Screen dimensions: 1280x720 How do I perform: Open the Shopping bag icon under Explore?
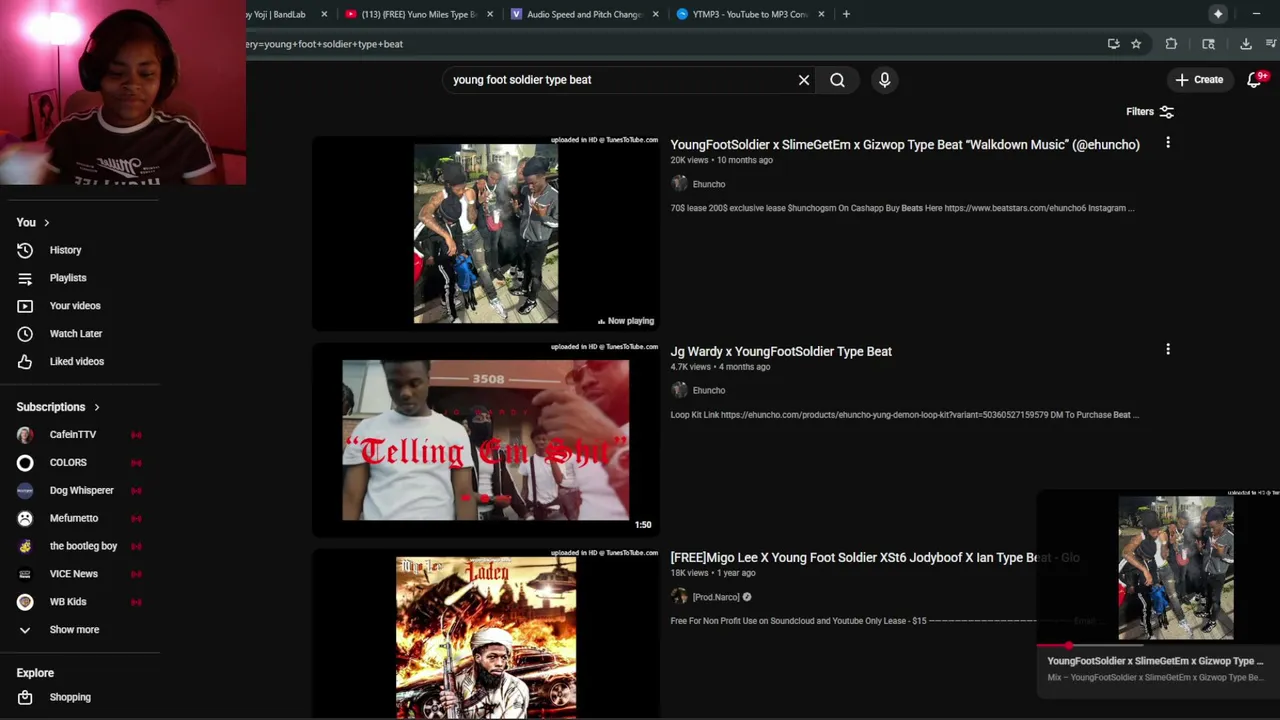pos(25,697)
